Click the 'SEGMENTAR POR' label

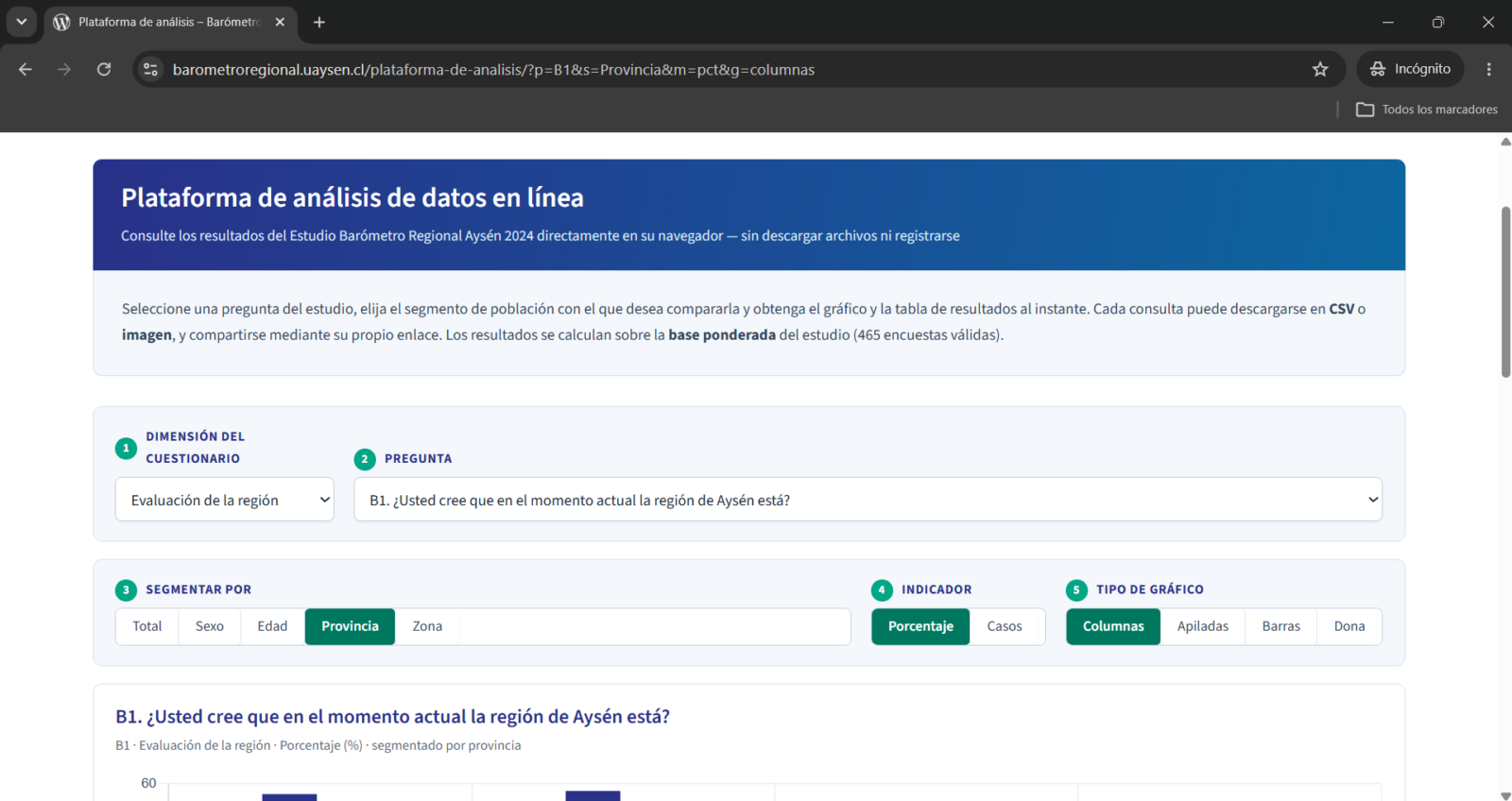[x=198, y=589]
